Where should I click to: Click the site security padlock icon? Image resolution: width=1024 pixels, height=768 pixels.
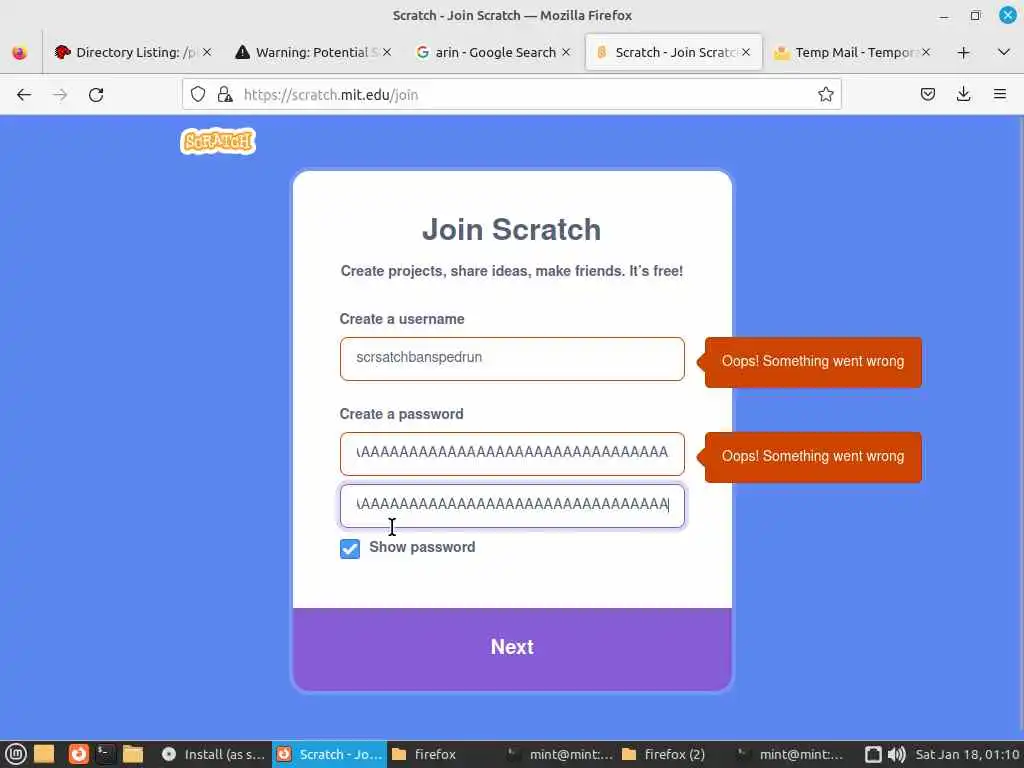coord(225,95)
